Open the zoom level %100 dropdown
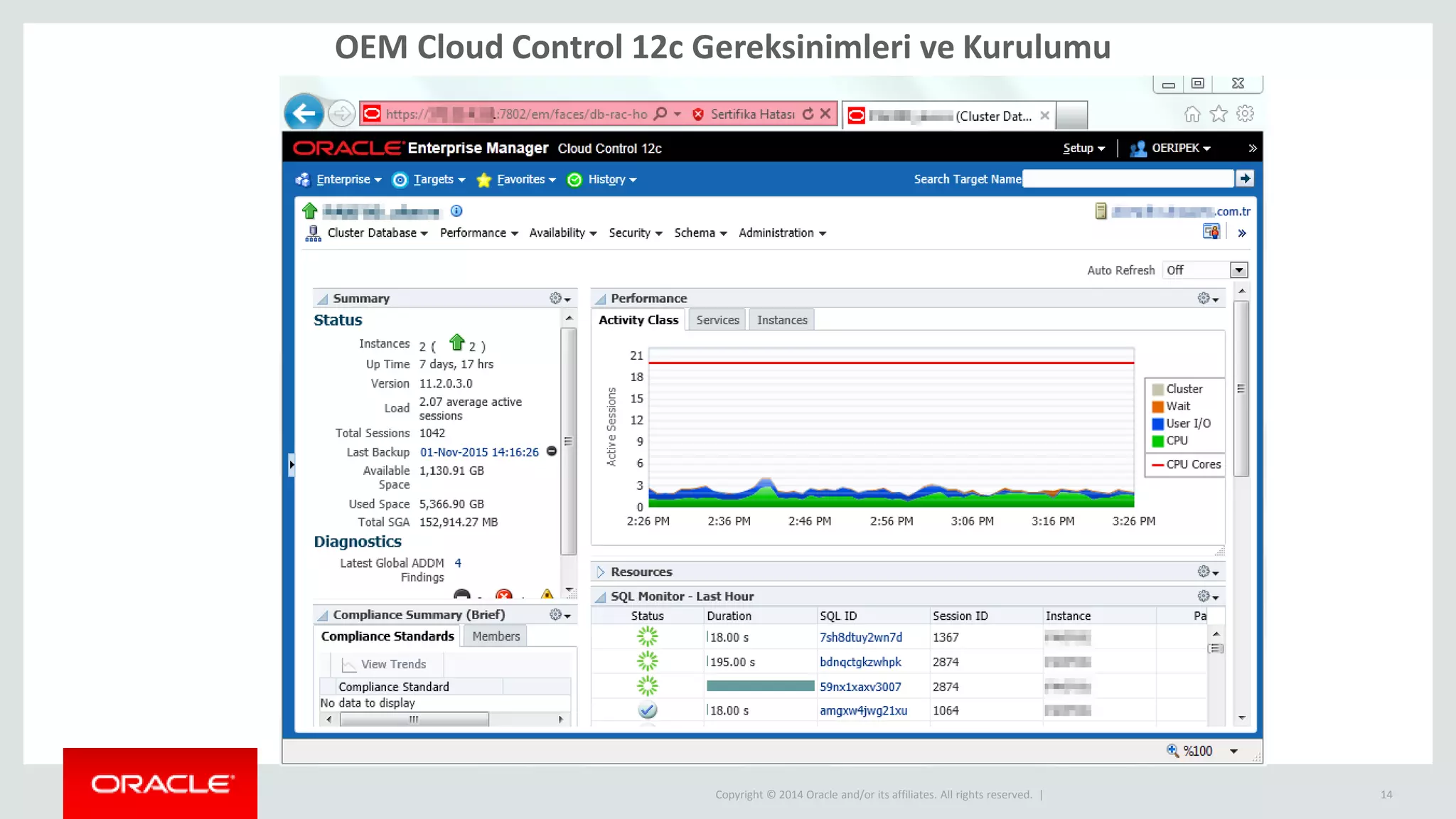 [1233, 751]
